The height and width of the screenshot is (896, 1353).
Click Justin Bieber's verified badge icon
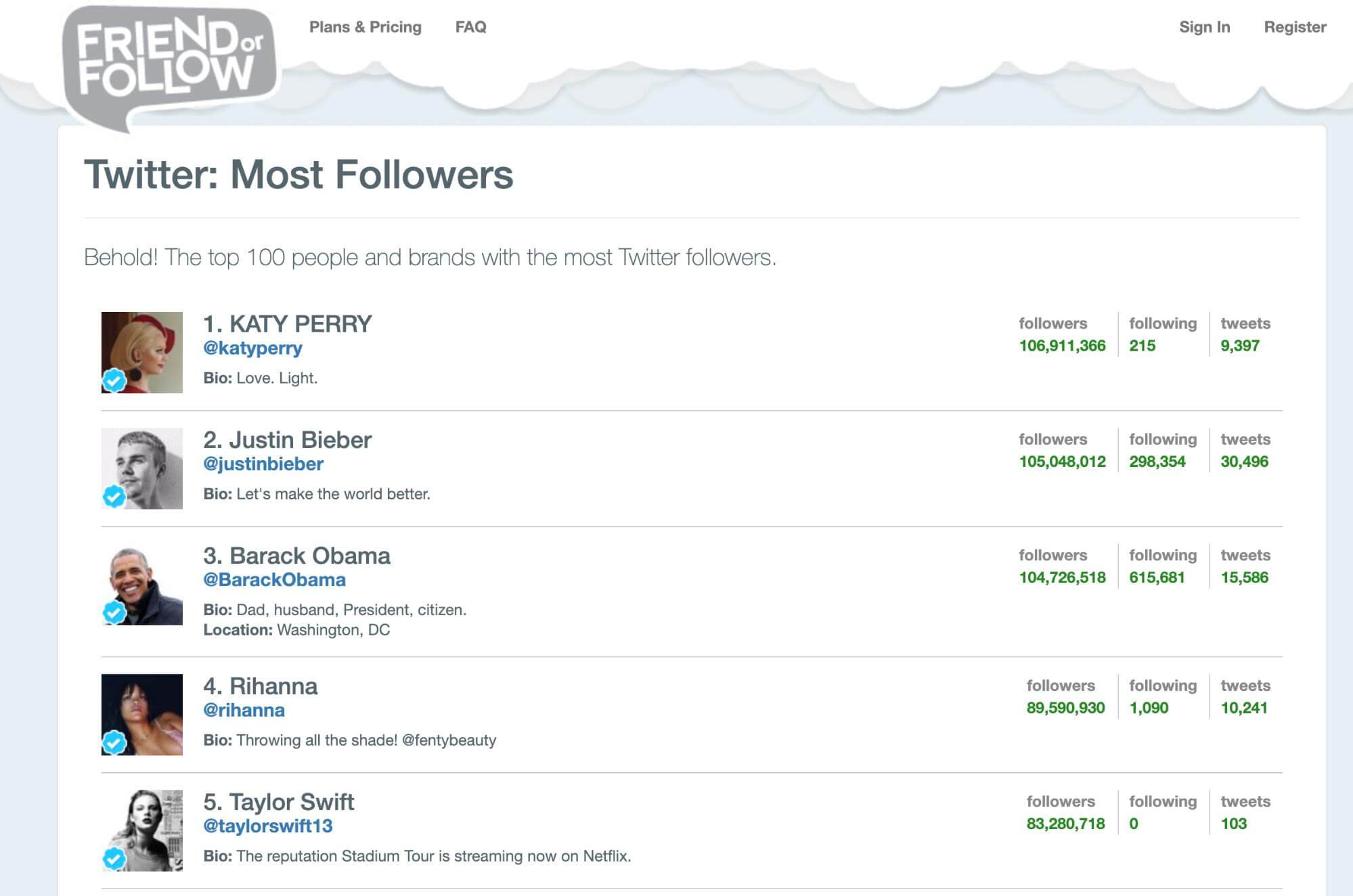point(114,497)
